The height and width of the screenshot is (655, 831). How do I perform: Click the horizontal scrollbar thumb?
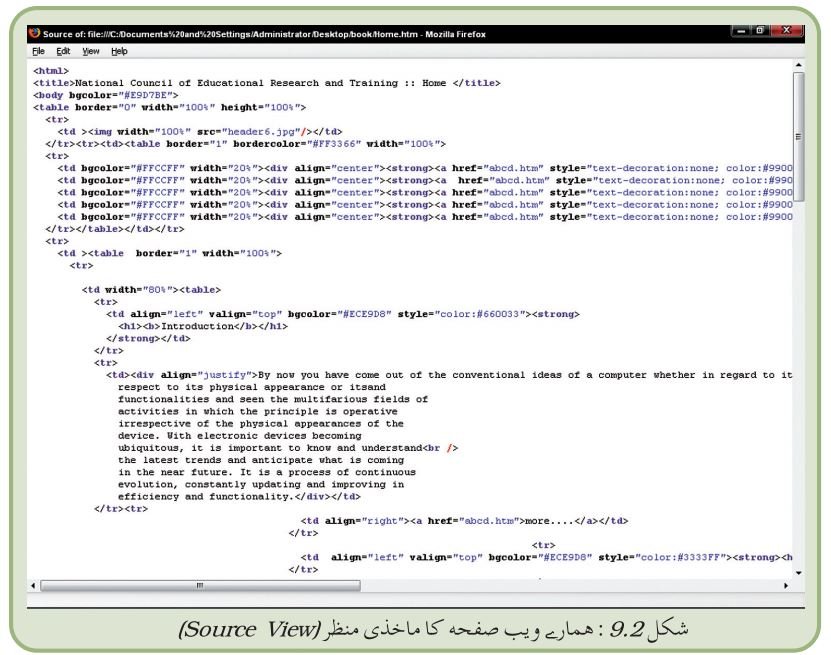pos(200,586)
